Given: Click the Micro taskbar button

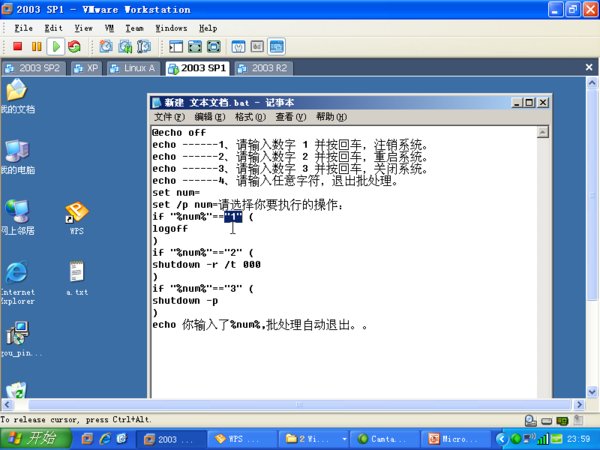Looking at the screenshot, I should point(456,439).
